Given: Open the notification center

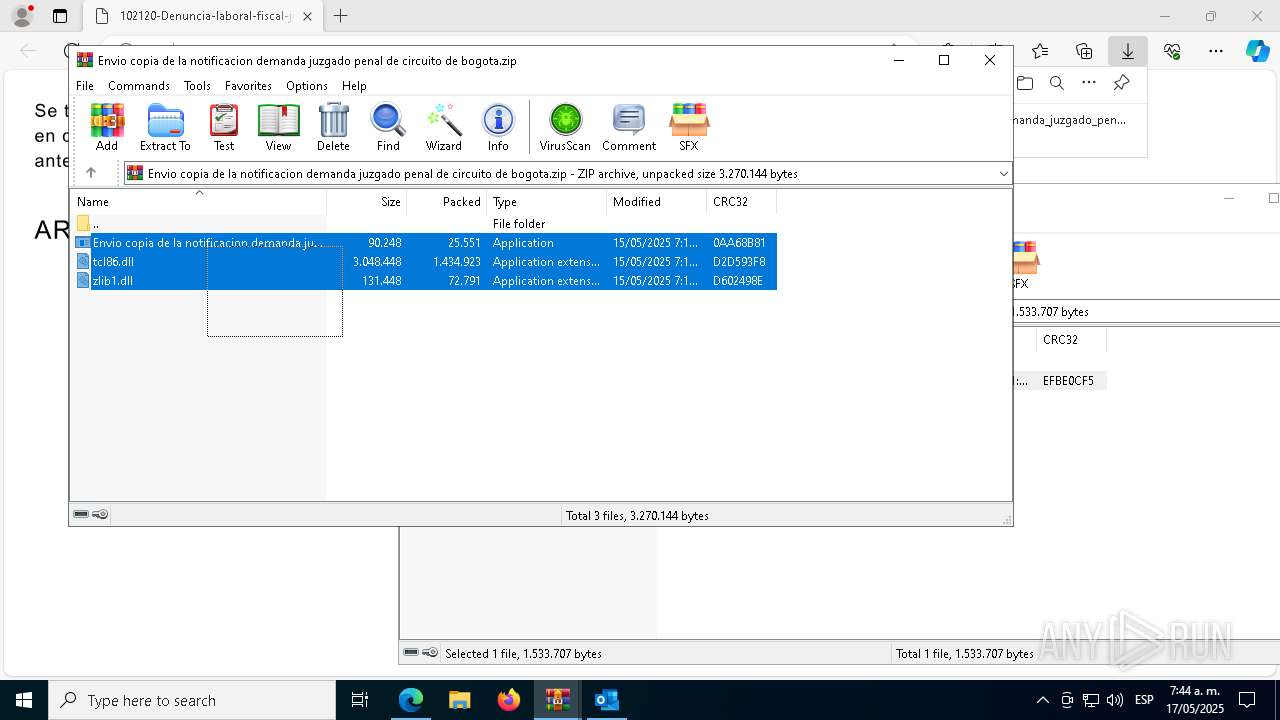Looking at the screenshot, I should click(1247, 700).
